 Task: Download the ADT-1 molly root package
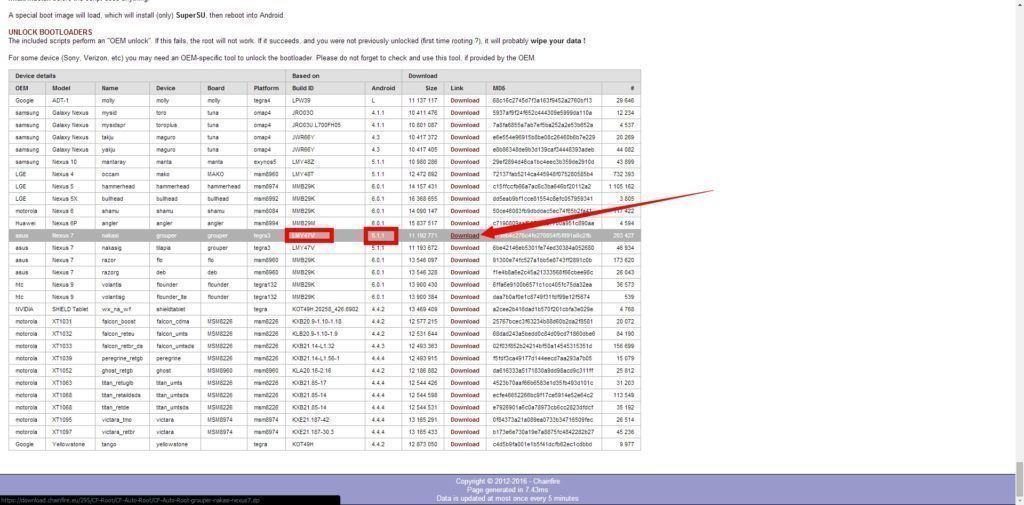click(464, 101)
